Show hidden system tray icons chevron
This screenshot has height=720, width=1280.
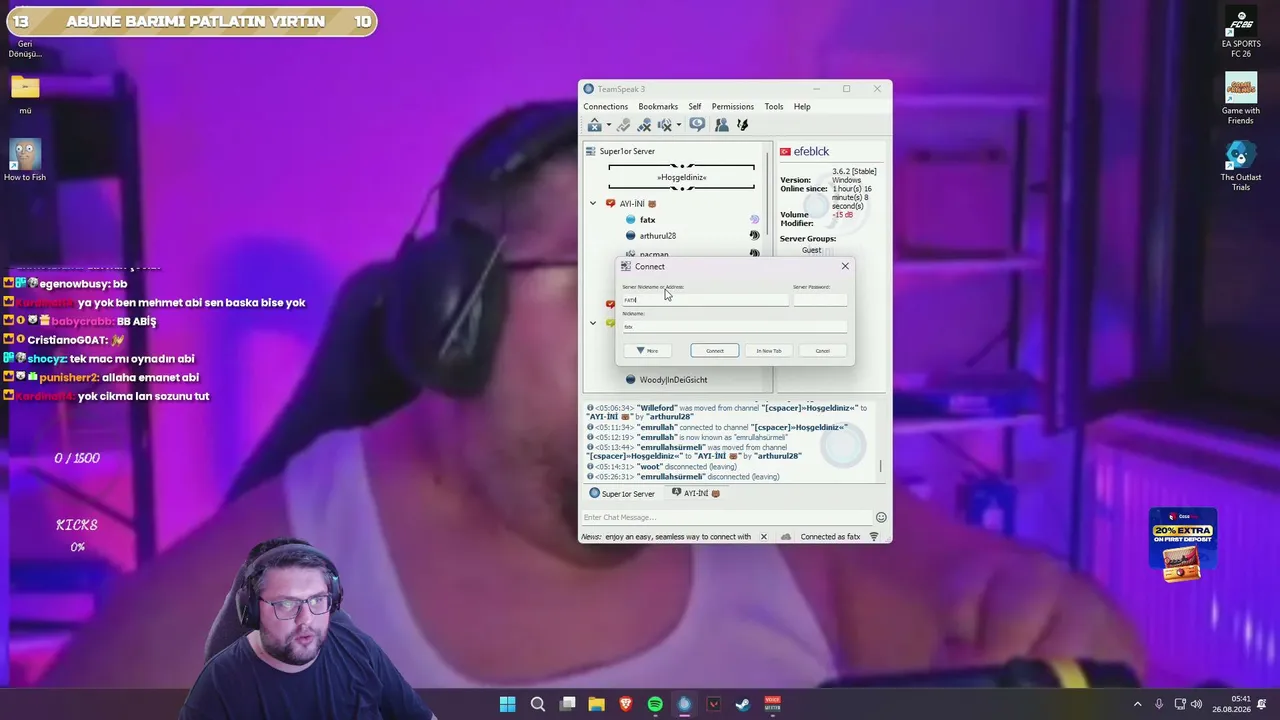[1137, 704]
